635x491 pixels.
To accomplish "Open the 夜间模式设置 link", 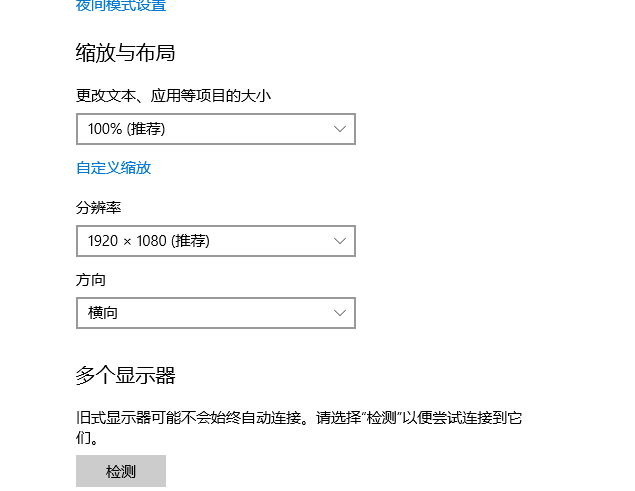I will click(x=121, y=6).
